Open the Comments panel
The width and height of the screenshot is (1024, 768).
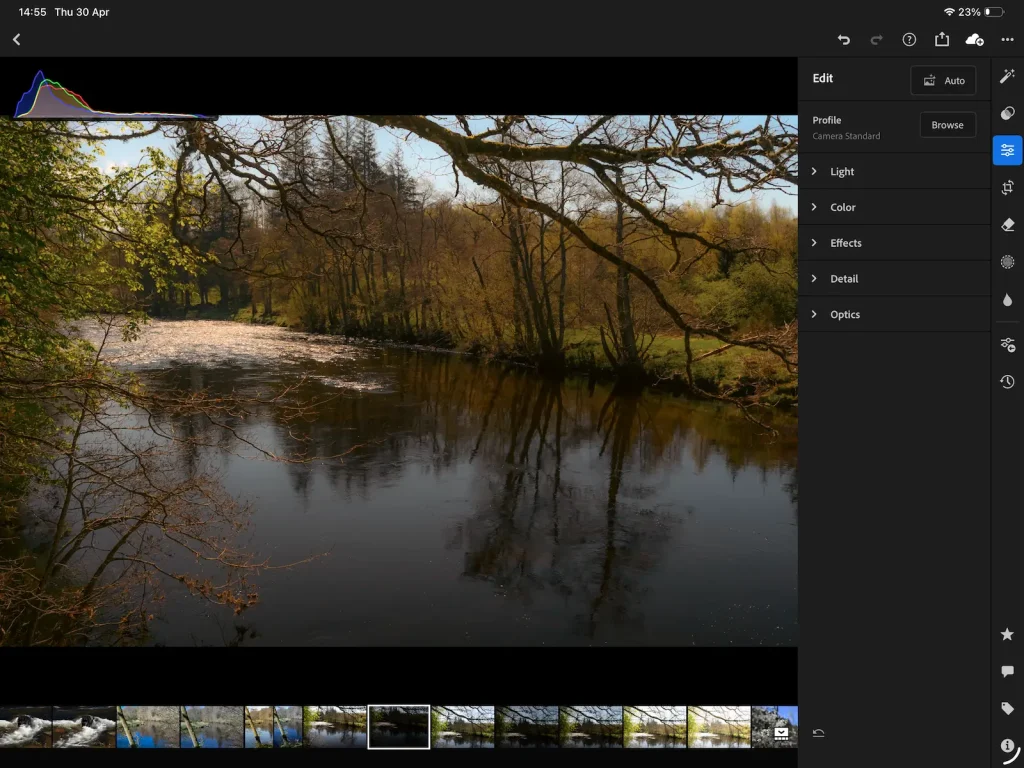(1007, 670)
